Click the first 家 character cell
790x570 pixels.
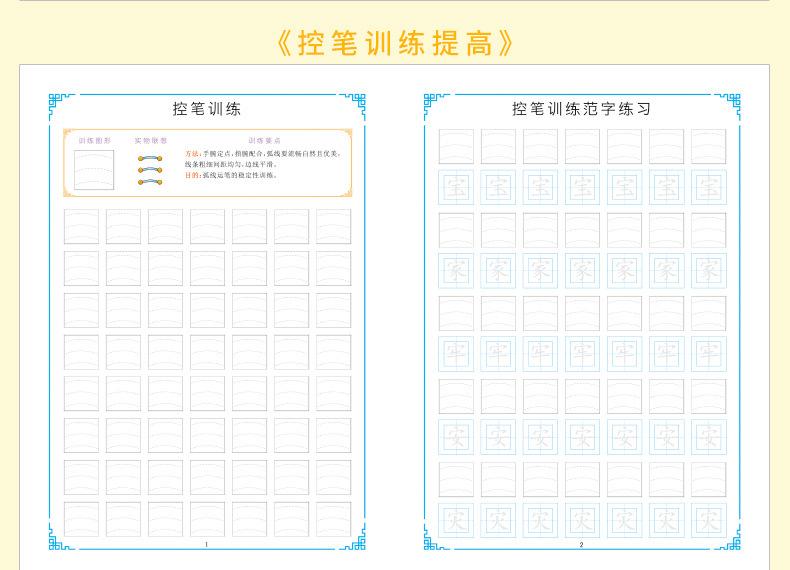tap(456, 270)
